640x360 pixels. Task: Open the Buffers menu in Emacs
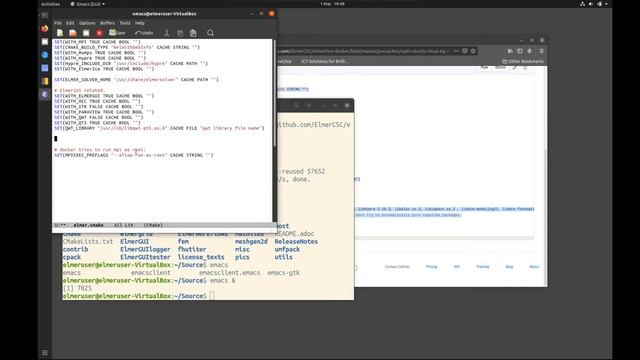(107, 23)
